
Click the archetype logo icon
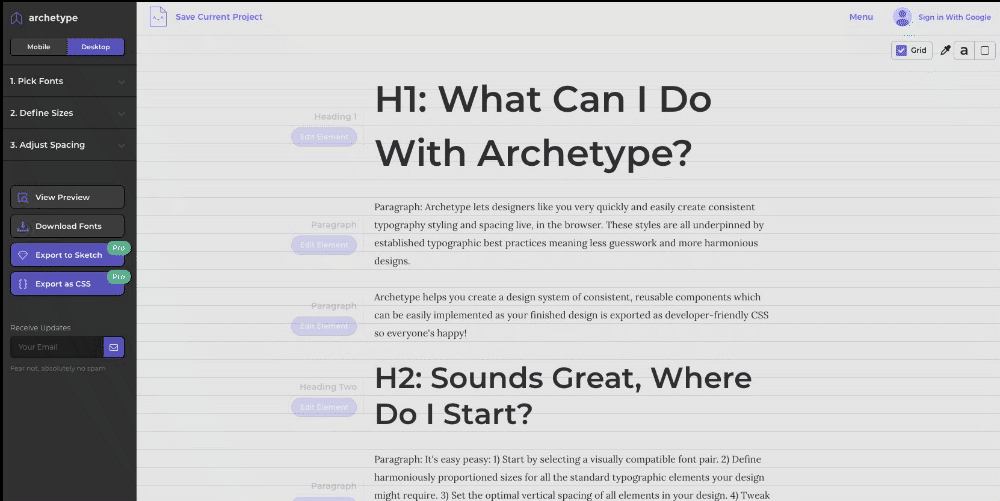click(17, 18)
